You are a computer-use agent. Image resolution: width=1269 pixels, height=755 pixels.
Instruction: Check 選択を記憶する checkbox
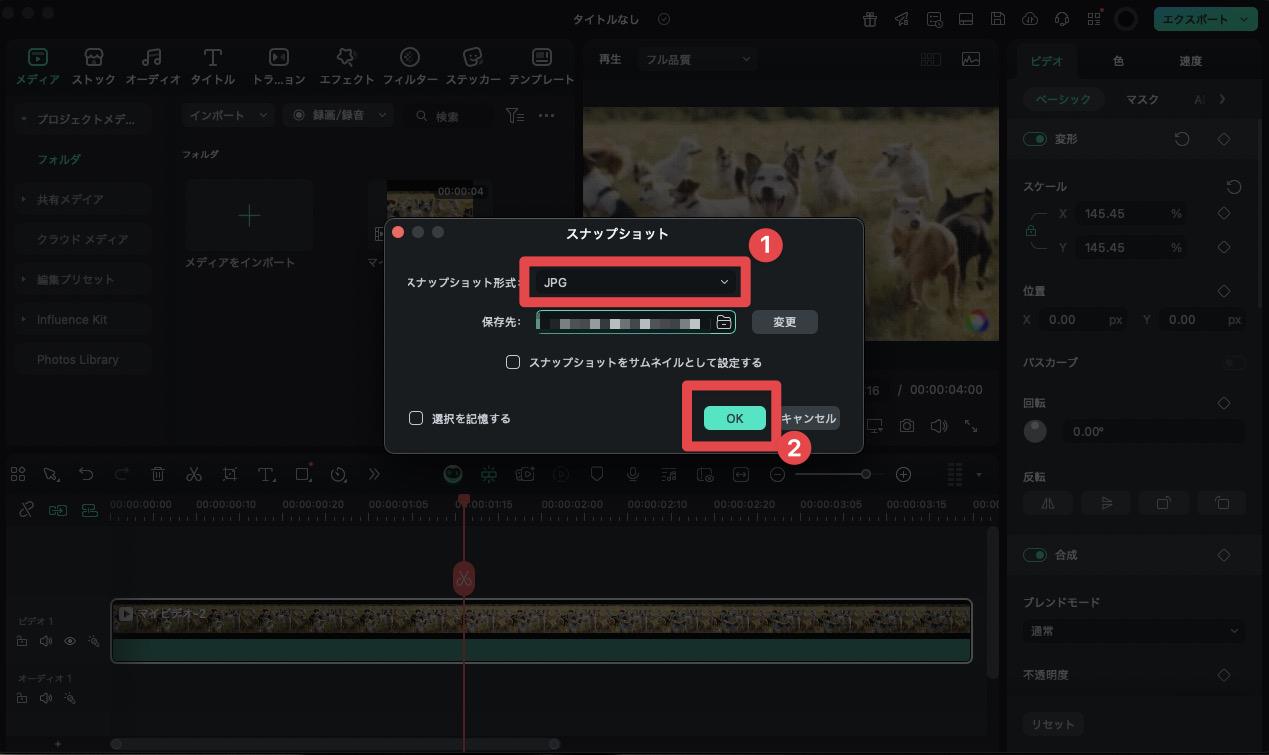[416, 418]
